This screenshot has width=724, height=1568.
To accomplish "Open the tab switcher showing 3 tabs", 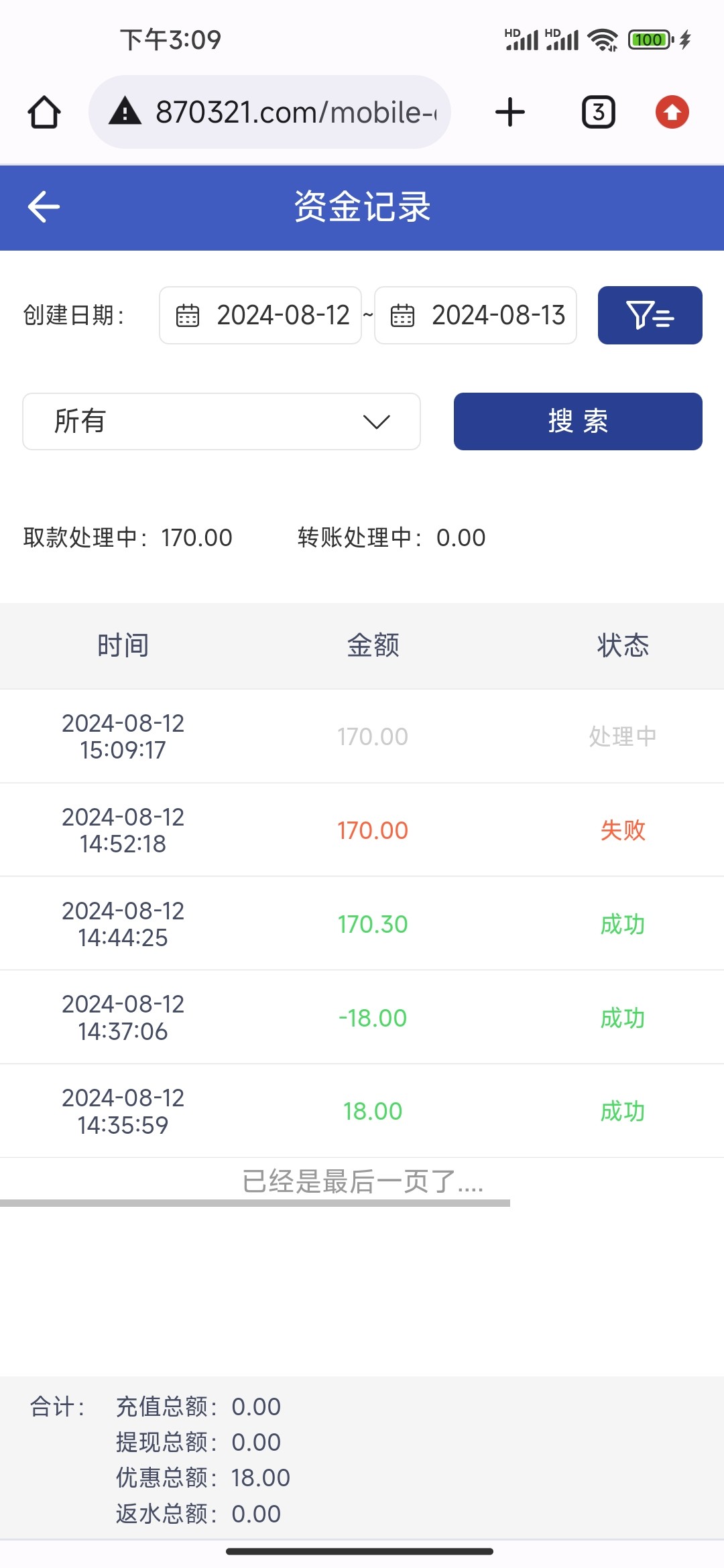I will click(598, 112).
